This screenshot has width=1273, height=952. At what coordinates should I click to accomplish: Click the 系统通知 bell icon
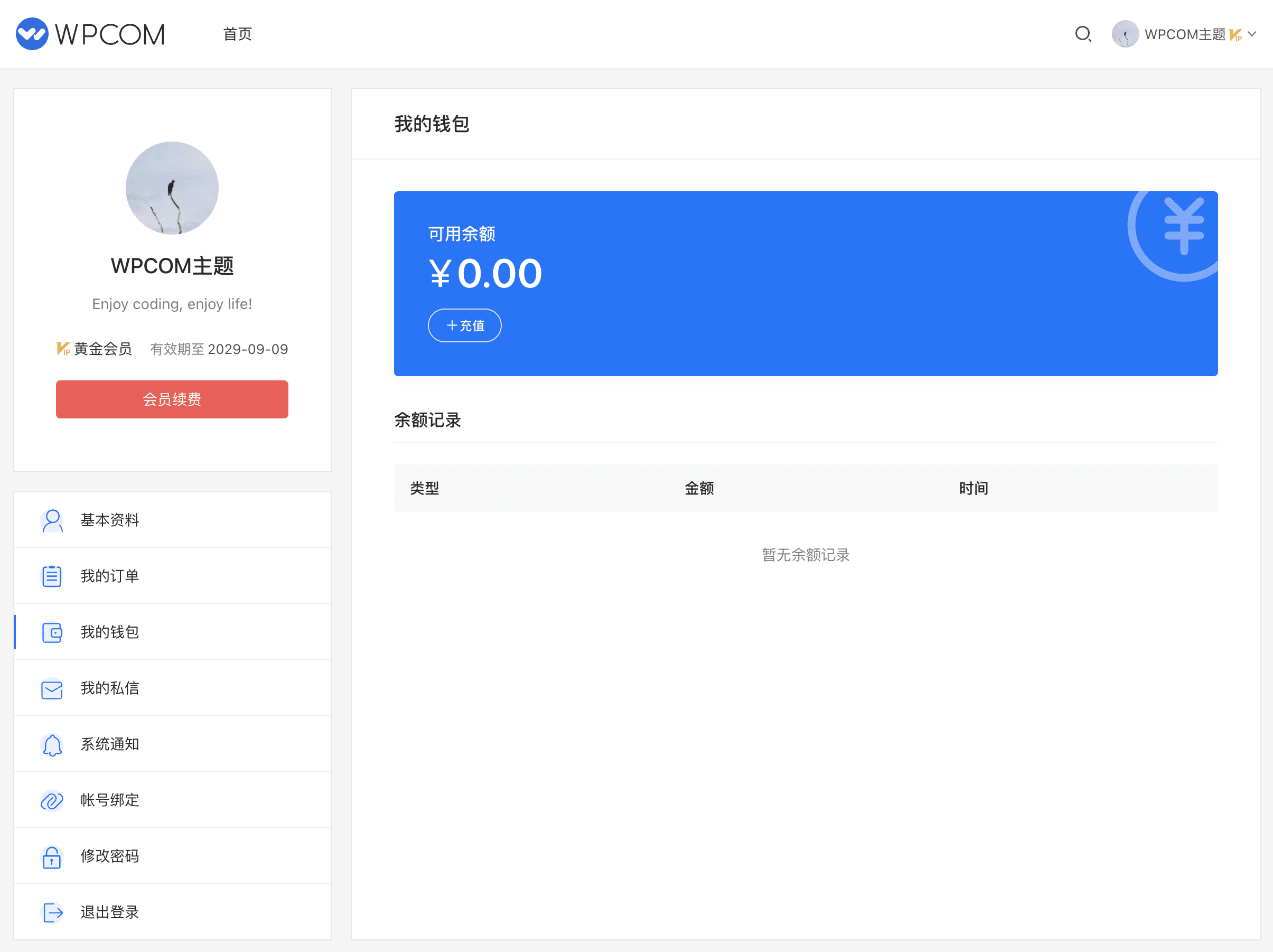coord(52,745)
